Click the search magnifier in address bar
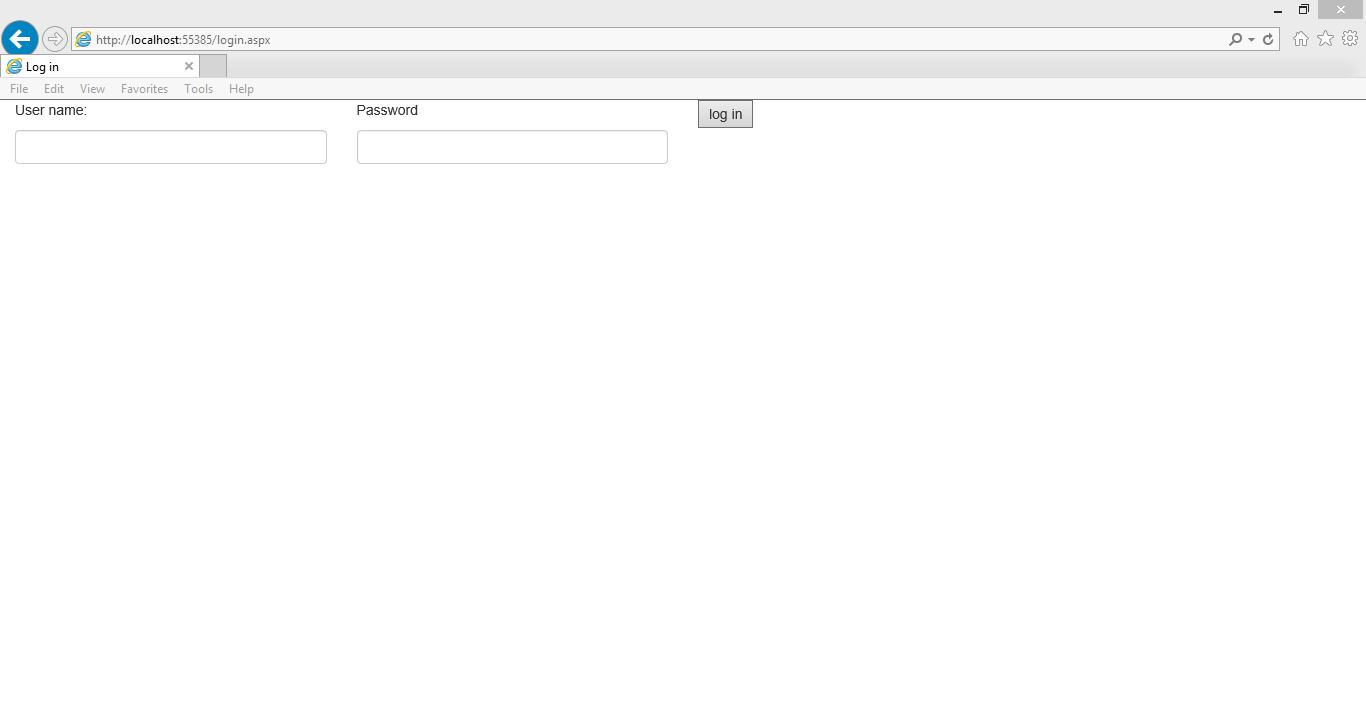Image resolution: width=1366 pixels, height=725 pixels. (x=1236, y=39)
